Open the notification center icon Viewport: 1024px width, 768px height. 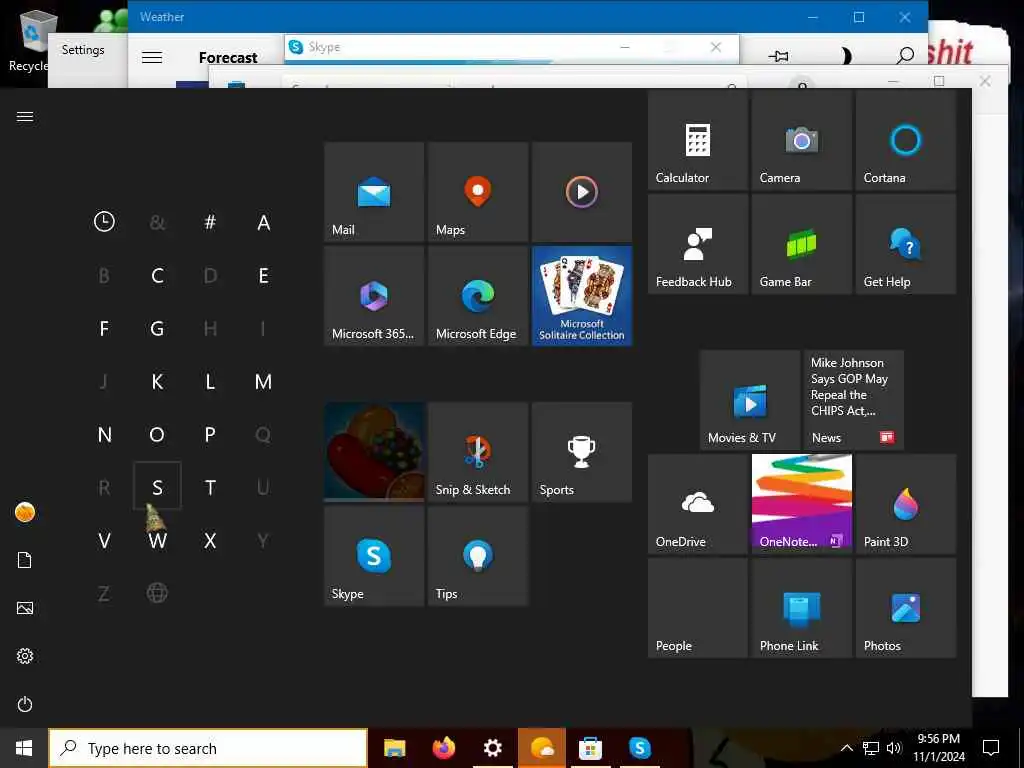click(991, 748)
